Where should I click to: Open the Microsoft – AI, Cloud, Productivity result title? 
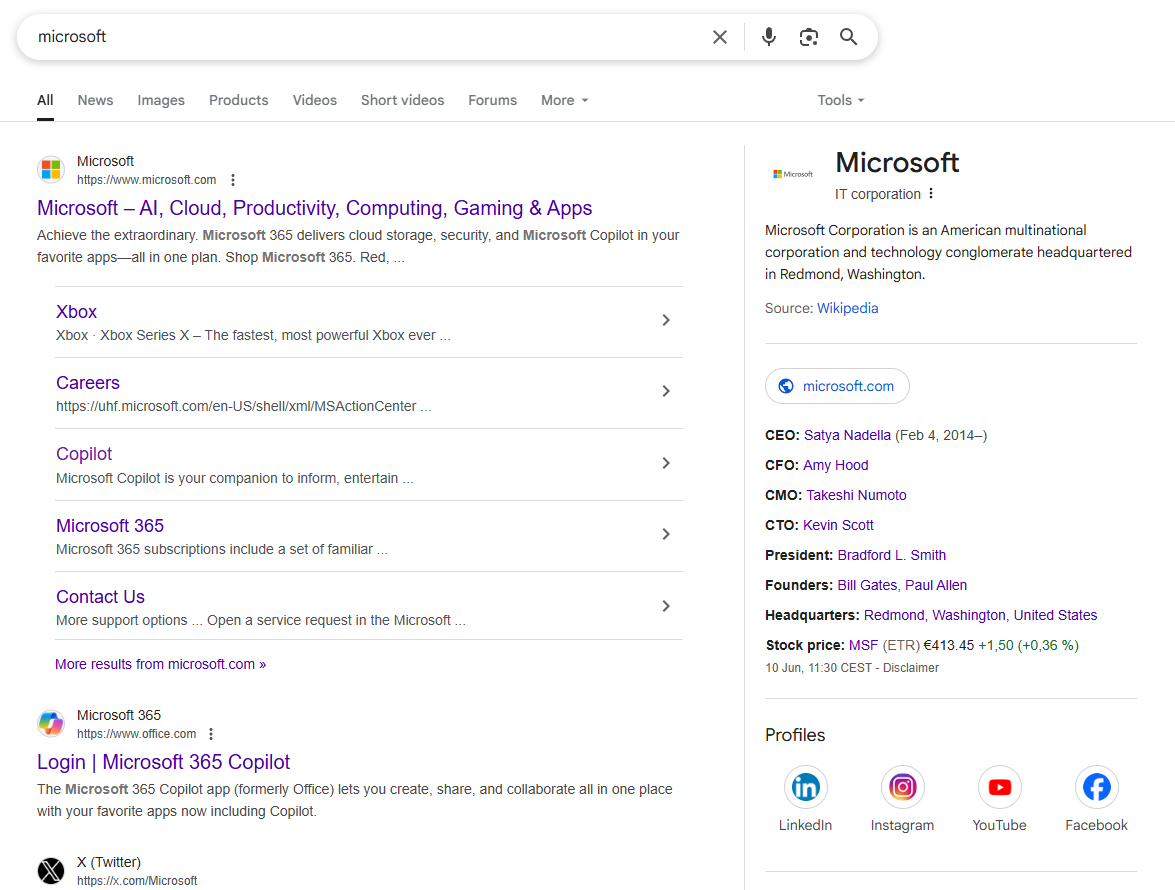(x=315, y=208)
